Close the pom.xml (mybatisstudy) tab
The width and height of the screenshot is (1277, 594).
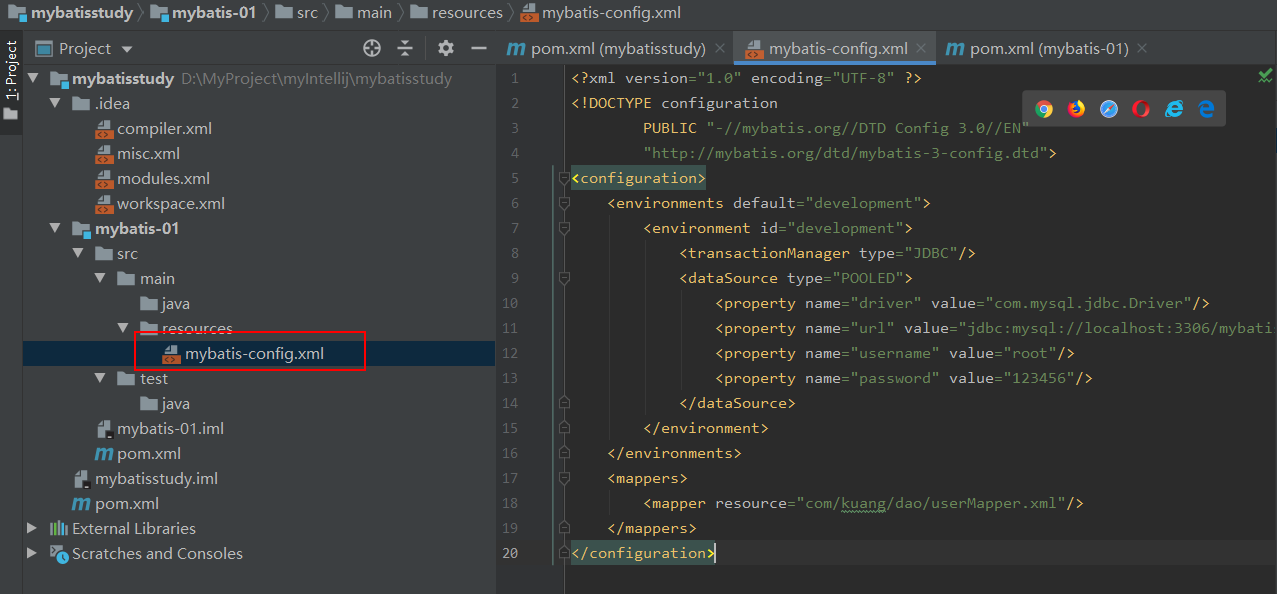pos(719,48)
